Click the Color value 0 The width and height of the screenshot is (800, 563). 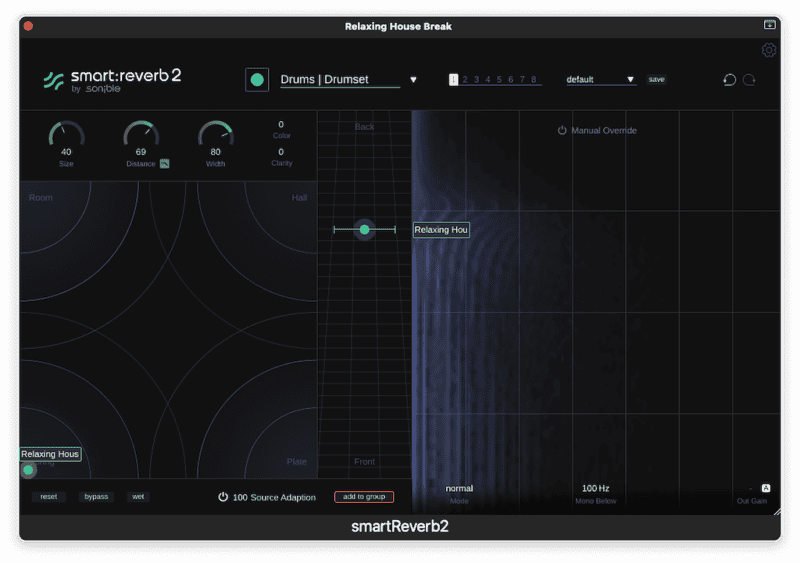click(281, 125)
